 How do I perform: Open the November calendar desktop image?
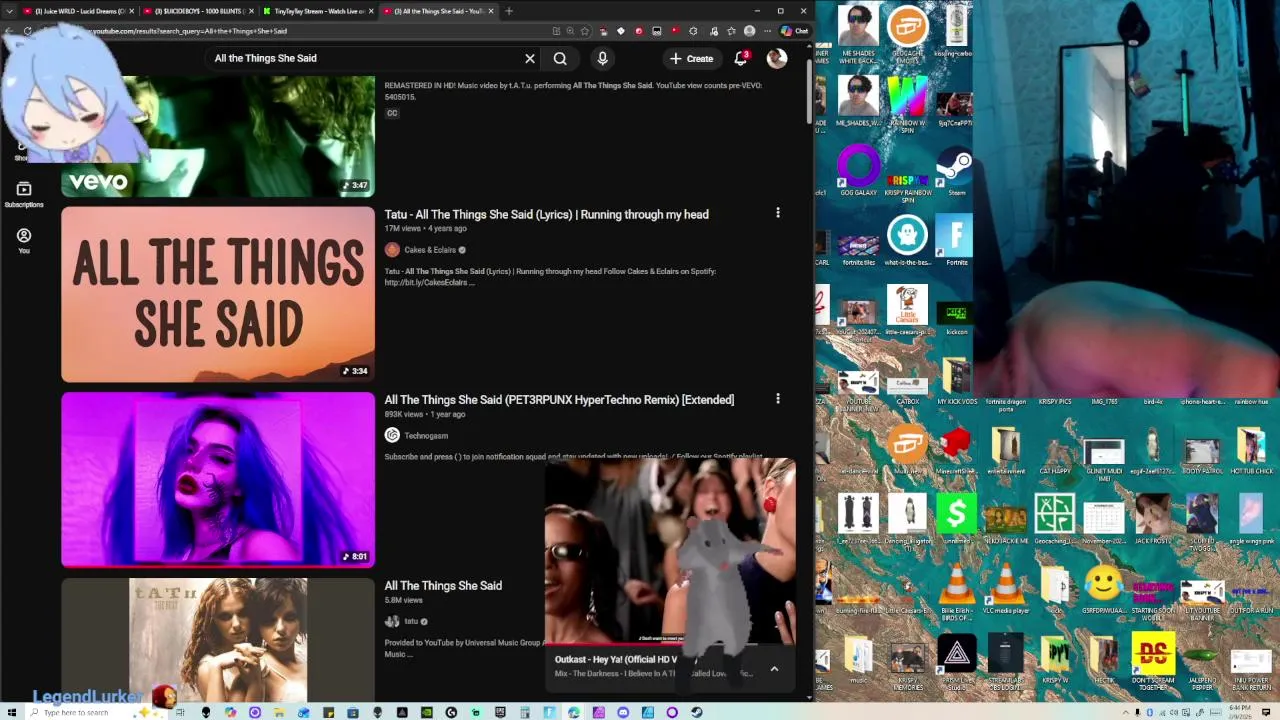[1103, 523]
